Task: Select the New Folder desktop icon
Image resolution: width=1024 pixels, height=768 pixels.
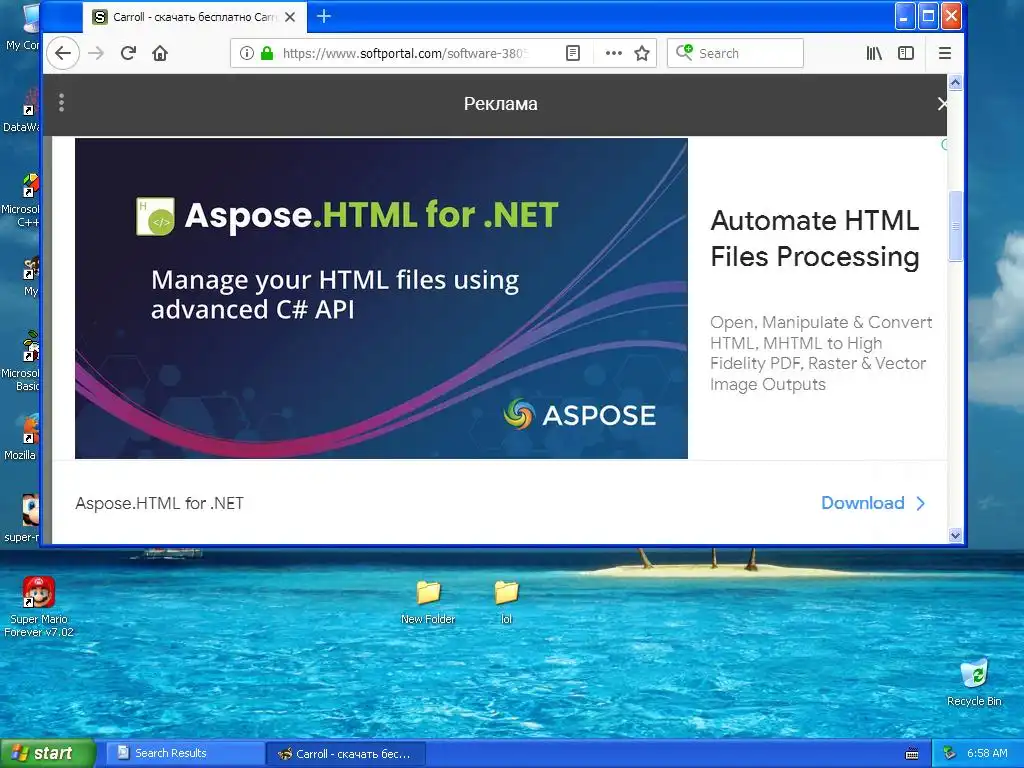Action: (x=428, y=602)
